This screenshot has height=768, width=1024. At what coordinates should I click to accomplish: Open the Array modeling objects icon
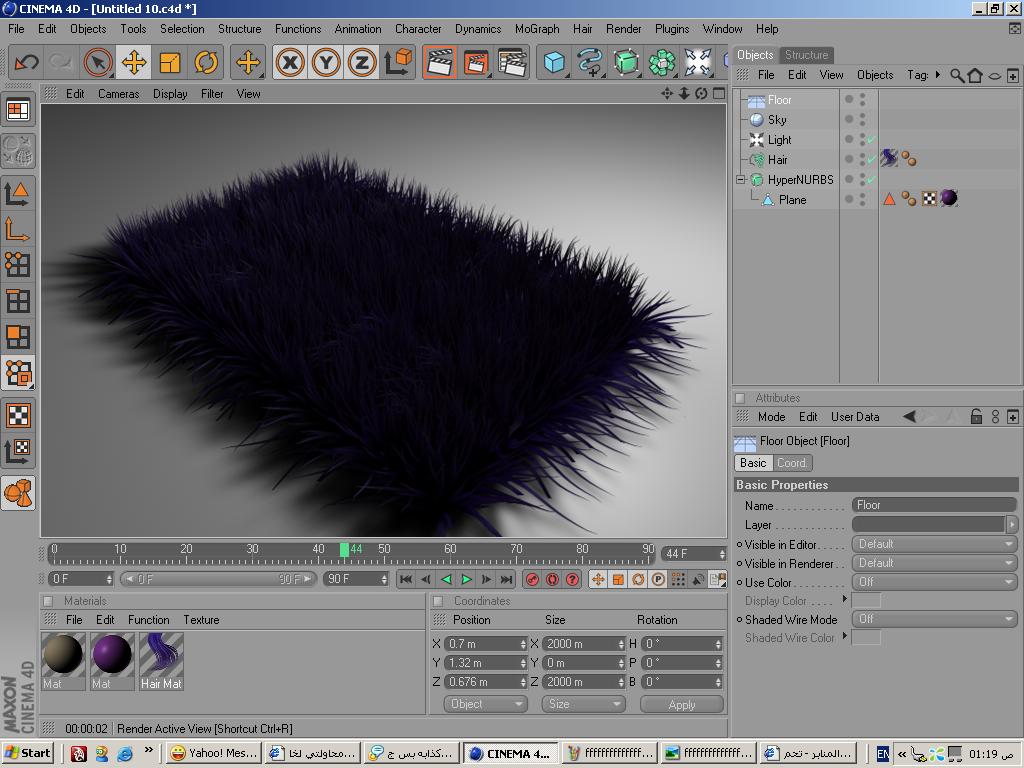click(x=662, y=63)
